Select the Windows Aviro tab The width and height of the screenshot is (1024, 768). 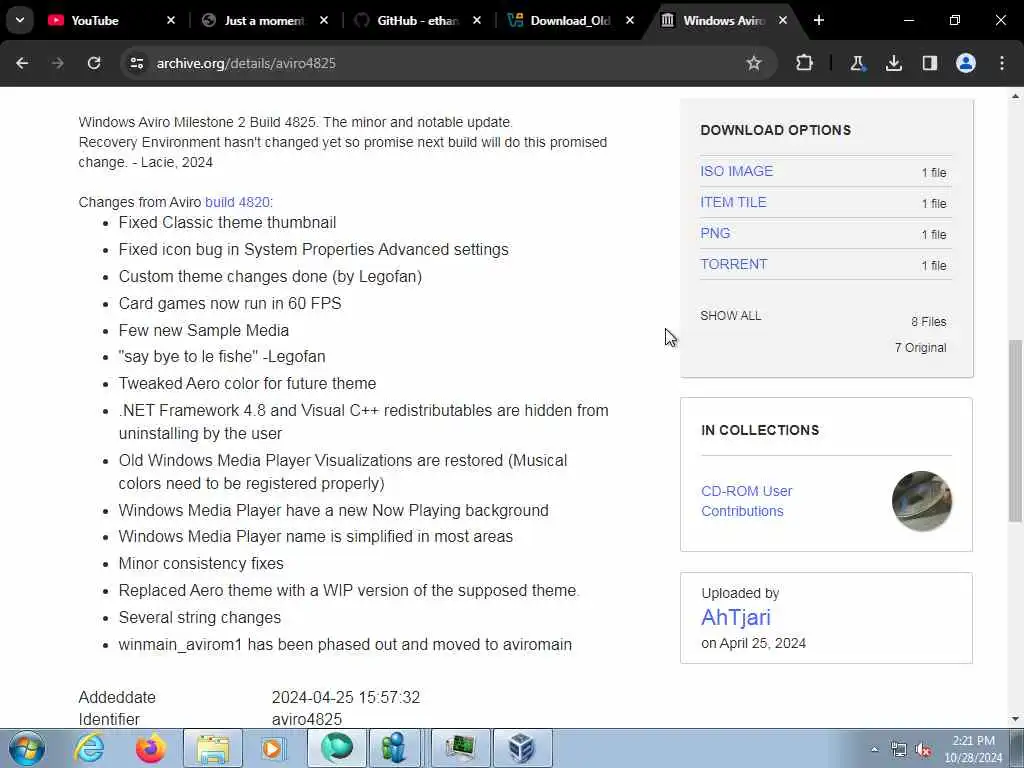722,20
